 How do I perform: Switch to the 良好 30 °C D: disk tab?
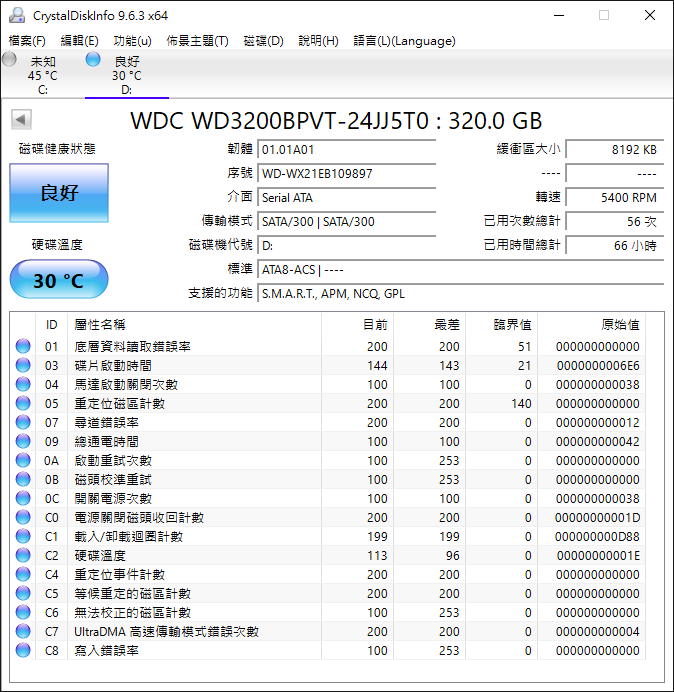(127, 75)
